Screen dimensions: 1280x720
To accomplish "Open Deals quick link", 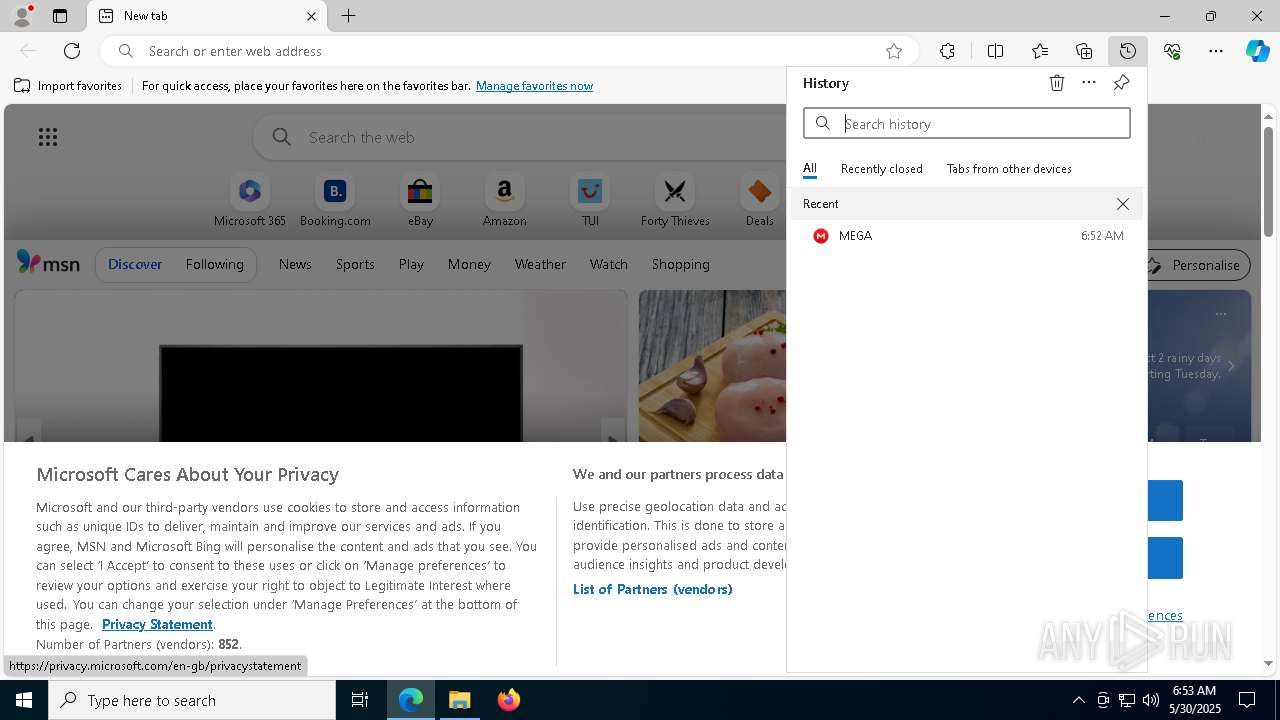I will pyautogui.click(x=760, y=201).
